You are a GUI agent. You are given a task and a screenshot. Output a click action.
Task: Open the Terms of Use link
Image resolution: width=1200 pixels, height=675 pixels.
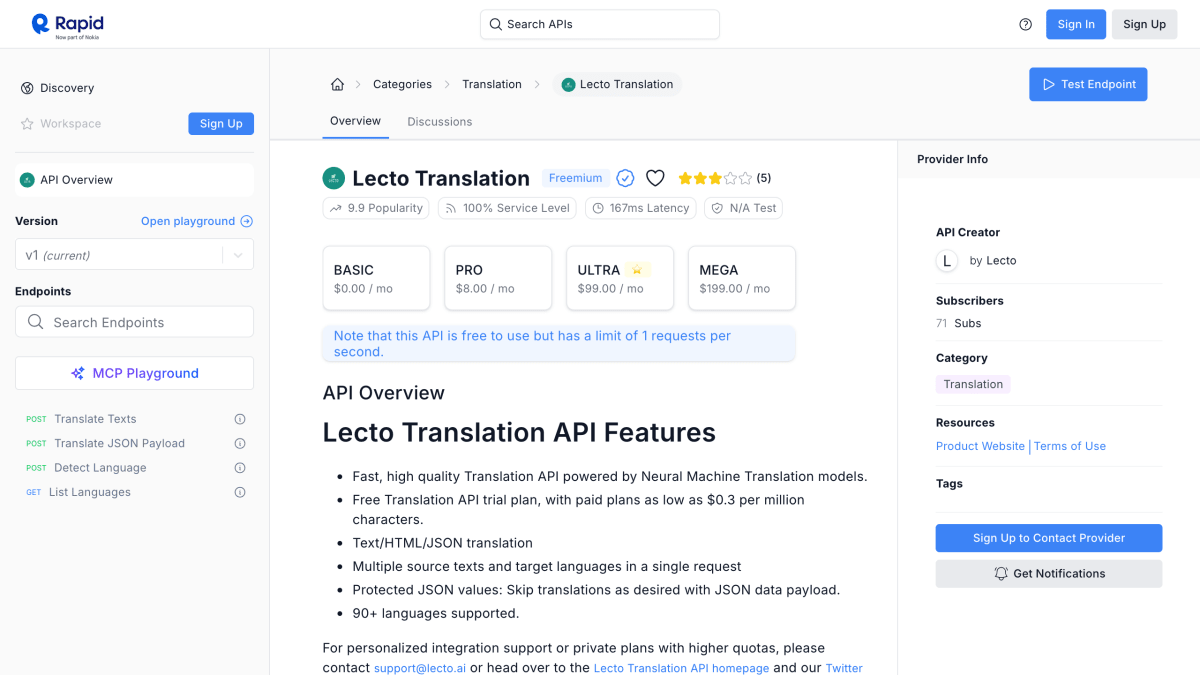click(1070, 446)
